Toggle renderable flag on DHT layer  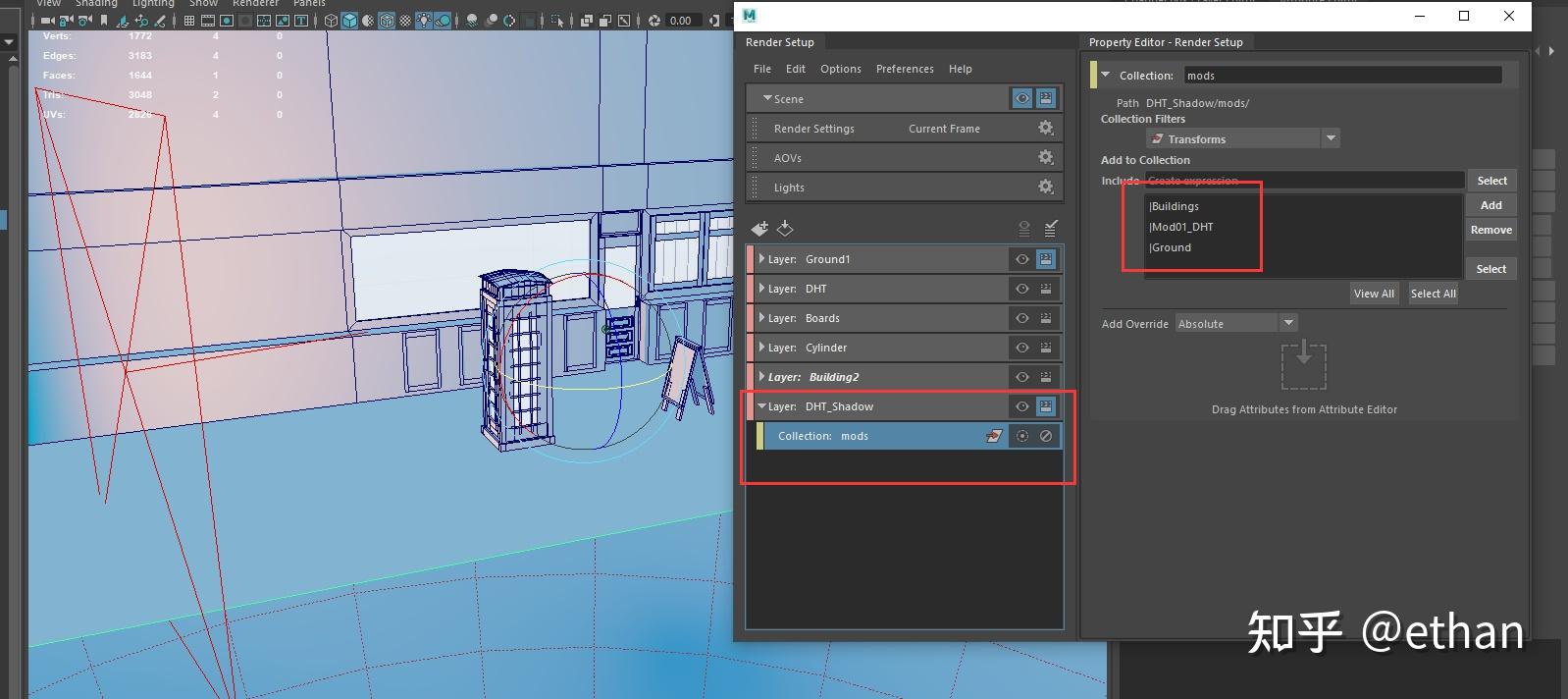[1046, 289]
